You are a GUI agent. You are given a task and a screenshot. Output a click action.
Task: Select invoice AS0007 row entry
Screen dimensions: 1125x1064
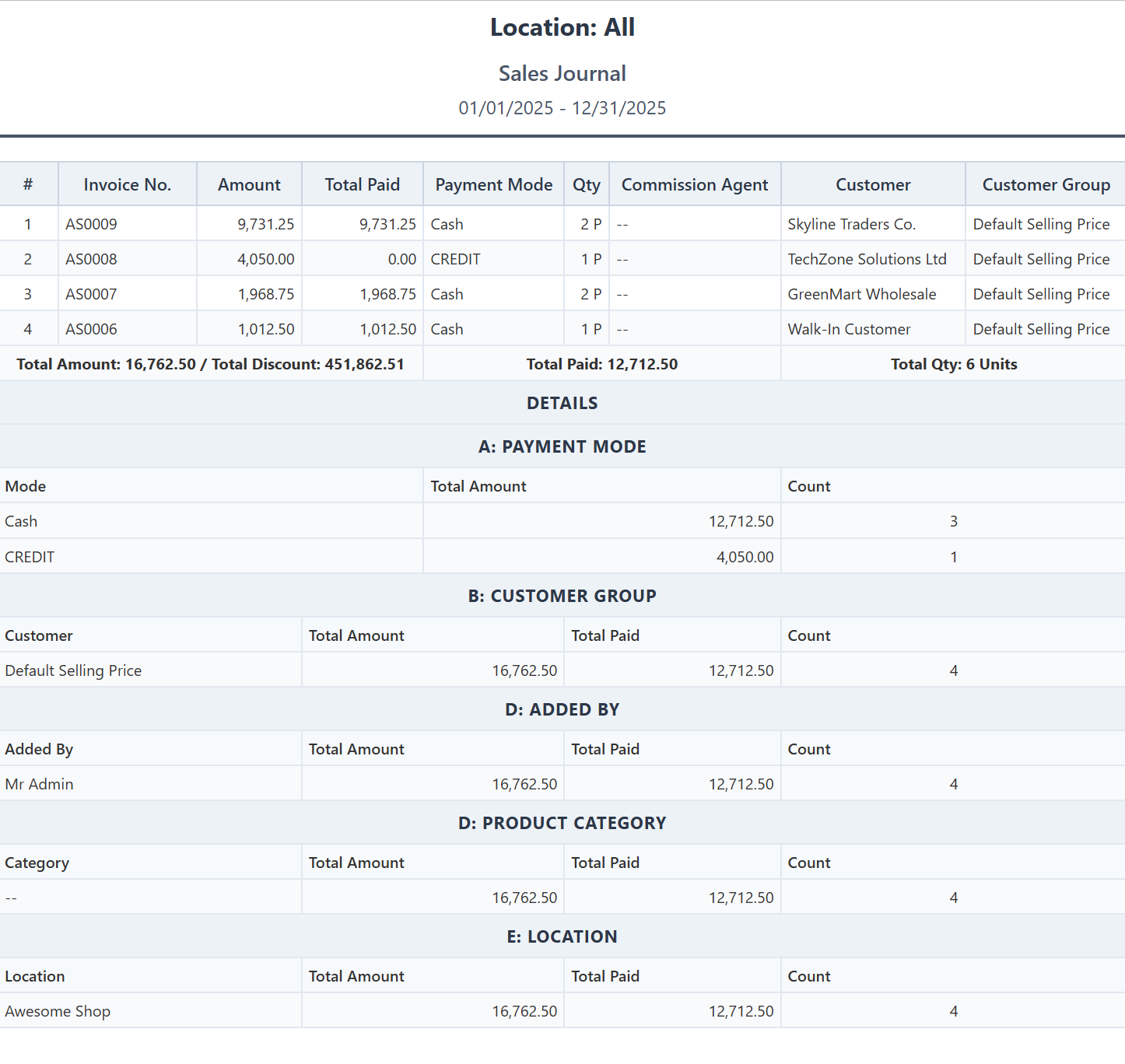(x=91, y=294)
